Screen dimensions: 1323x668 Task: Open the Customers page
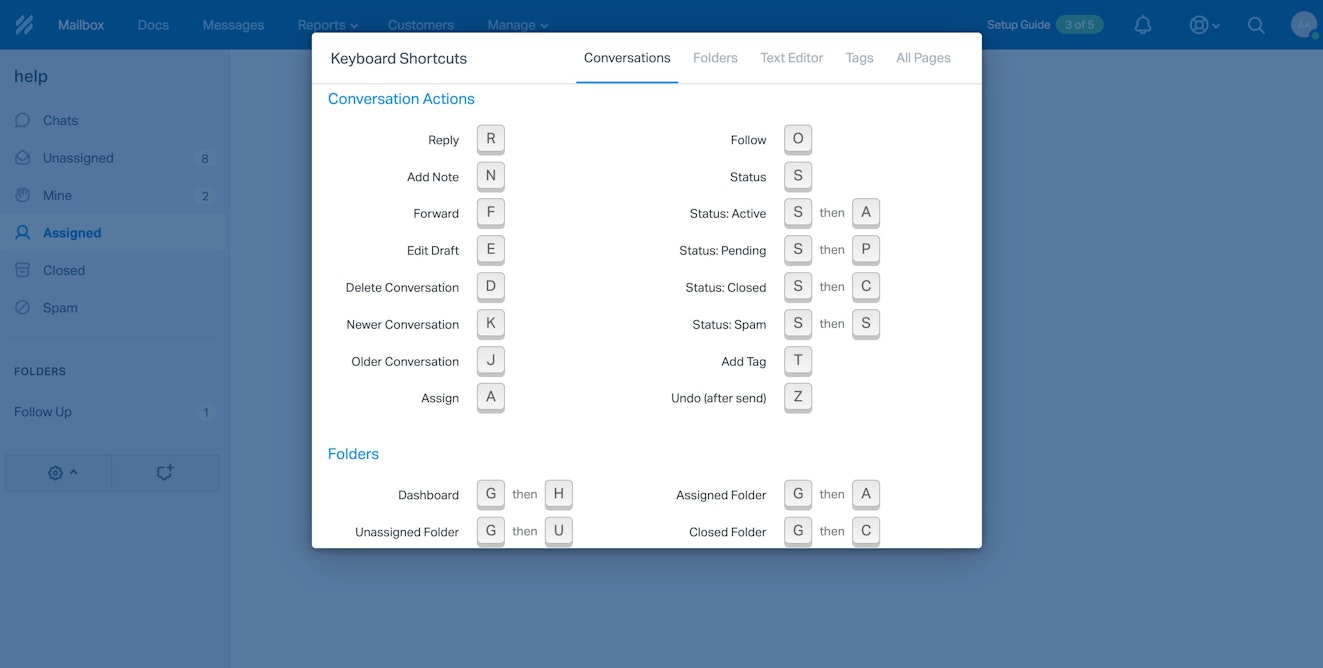(420, 25)
